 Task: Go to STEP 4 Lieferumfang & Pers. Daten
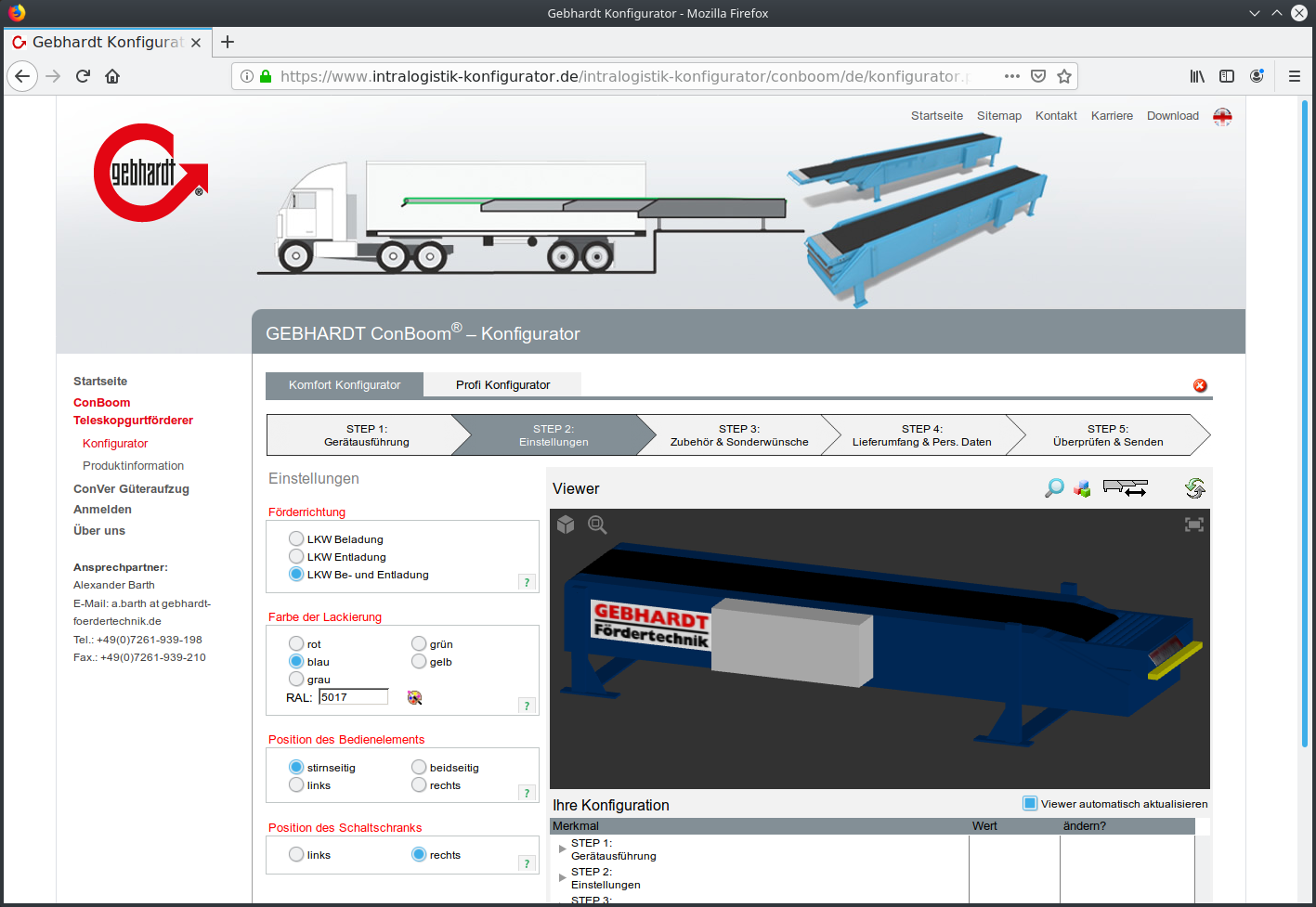pyautogui.click(x=922, y=435)
